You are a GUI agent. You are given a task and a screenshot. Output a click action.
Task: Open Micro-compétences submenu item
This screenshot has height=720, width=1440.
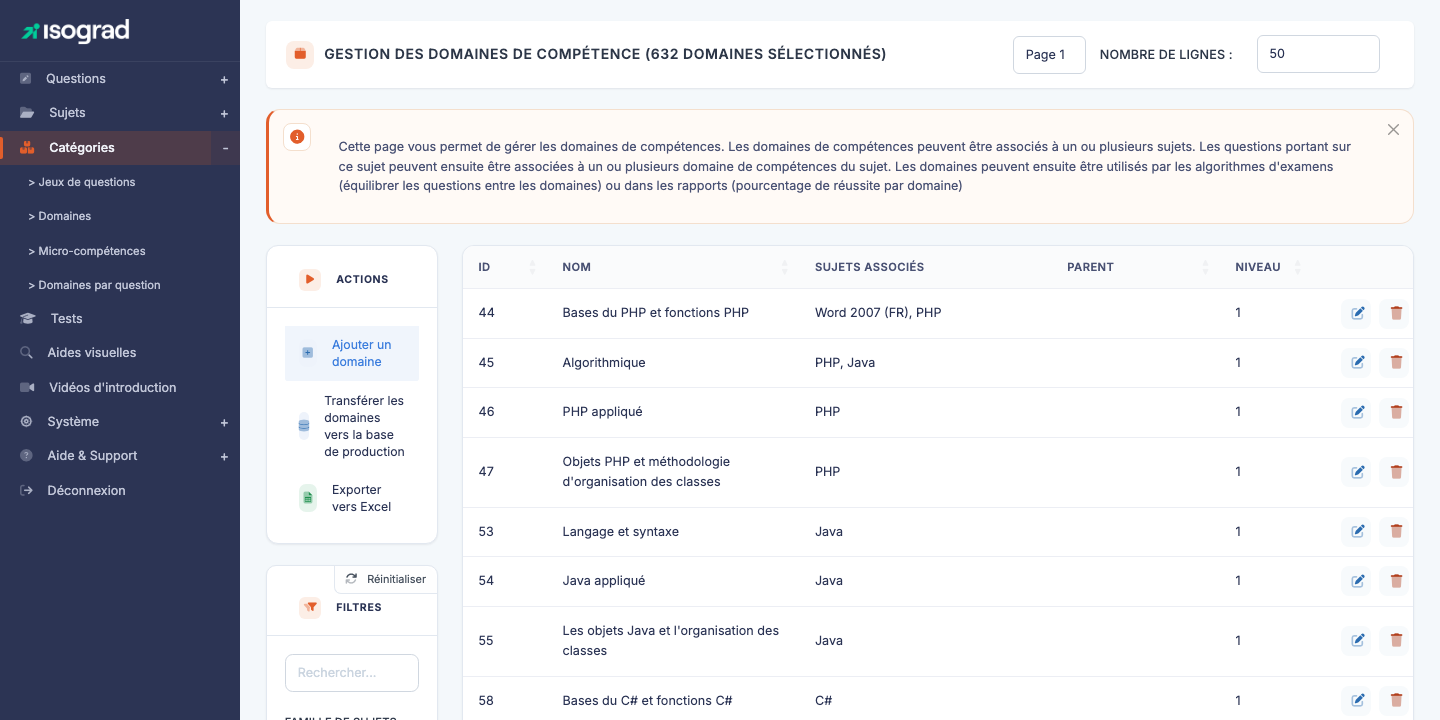coord(87,251)
